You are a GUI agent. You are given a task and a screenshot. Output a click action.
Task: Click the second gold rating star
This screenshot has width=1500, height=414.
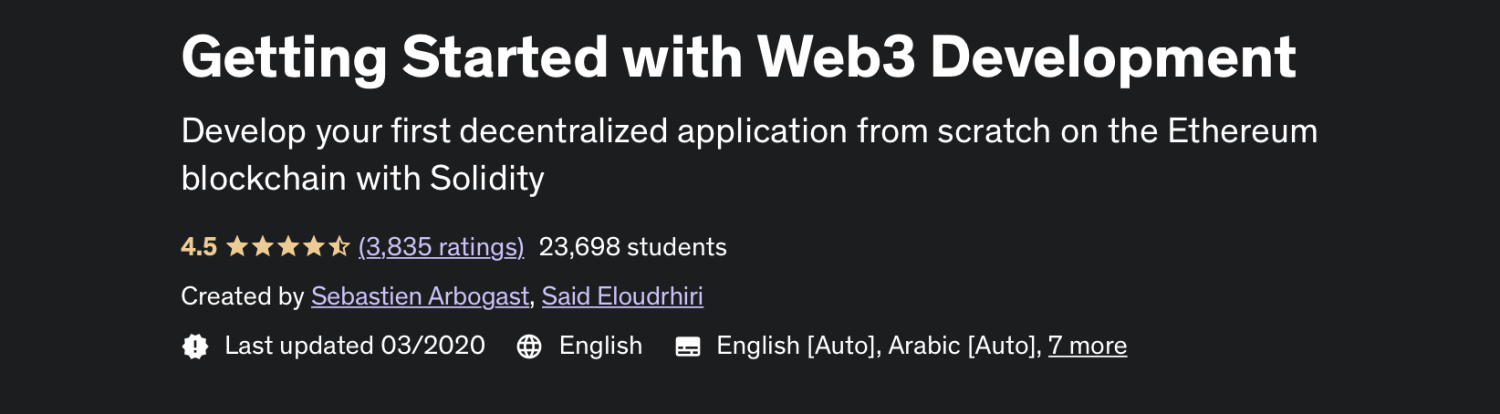pyautogui.click(x=263, y=246)
